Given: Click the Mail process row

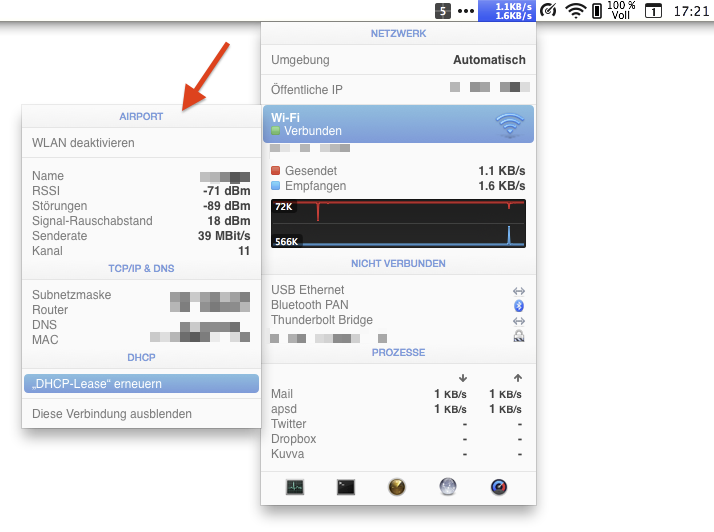Looking at the screenshot, I should pyautogui.click(x=398, y=394).
